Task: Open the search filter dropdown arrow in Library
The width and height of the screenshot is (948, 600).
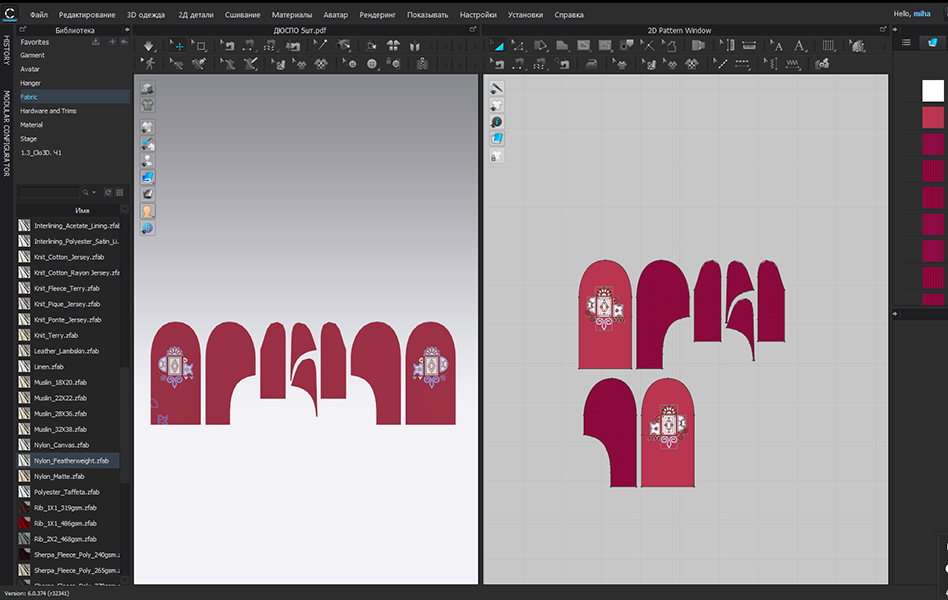Action: (x=94, y=192)
